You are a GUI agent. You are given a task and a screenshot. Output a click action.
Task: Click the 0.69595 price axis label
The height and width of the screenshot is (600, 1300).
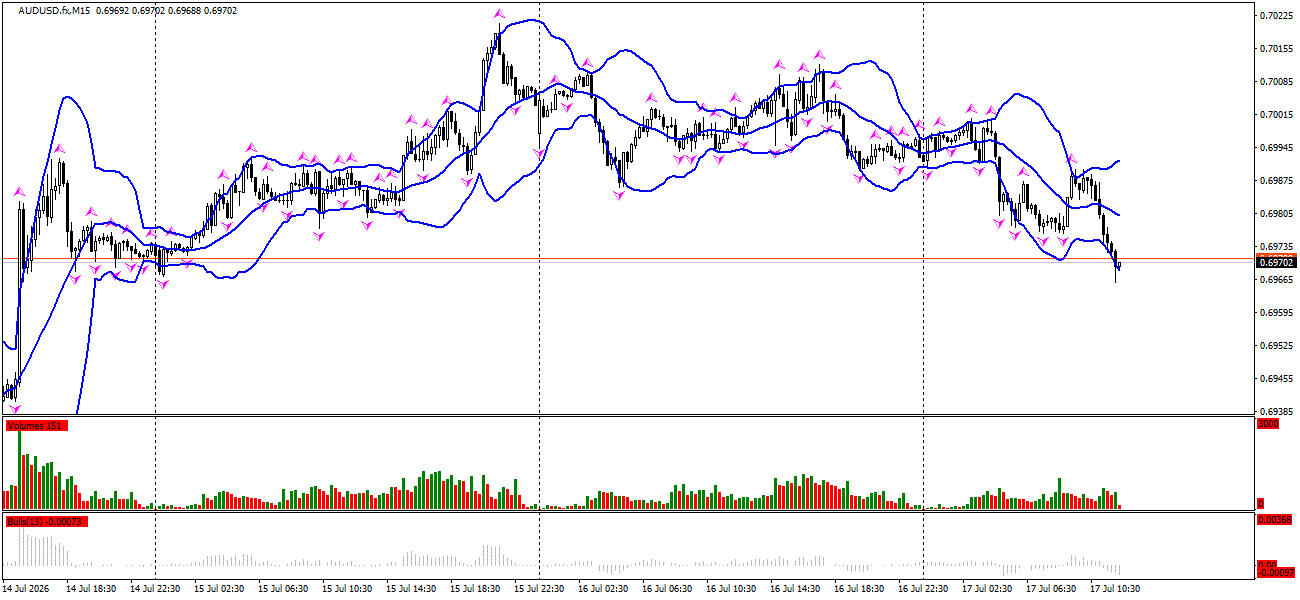pos(1277,312)
